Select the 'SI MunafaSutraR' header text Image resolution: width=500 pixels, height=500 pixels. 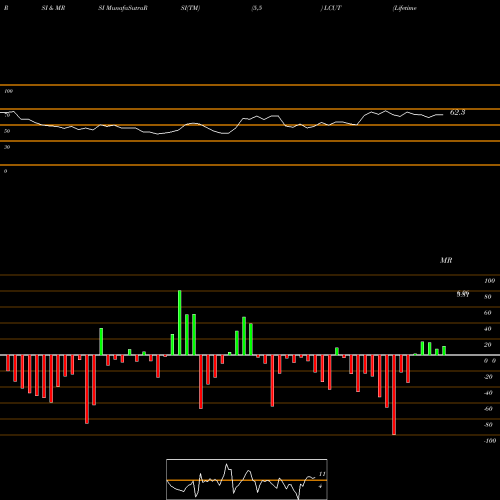click(123, 8)
